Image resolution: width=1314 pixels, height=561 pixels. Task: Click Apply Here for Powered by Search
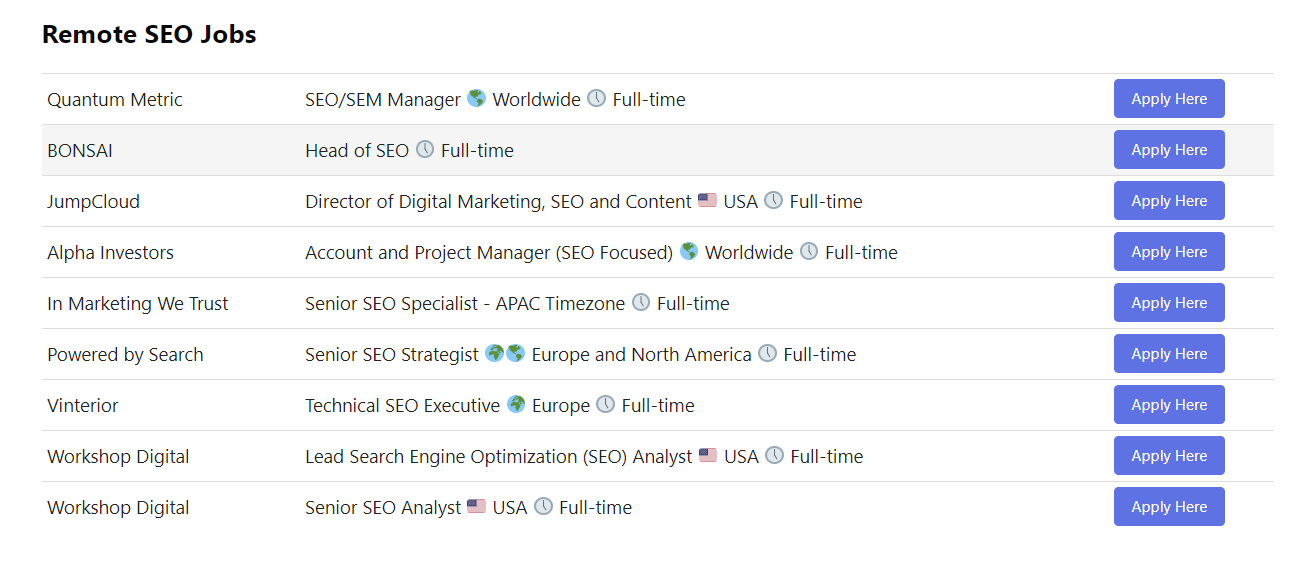[1168, 354]
